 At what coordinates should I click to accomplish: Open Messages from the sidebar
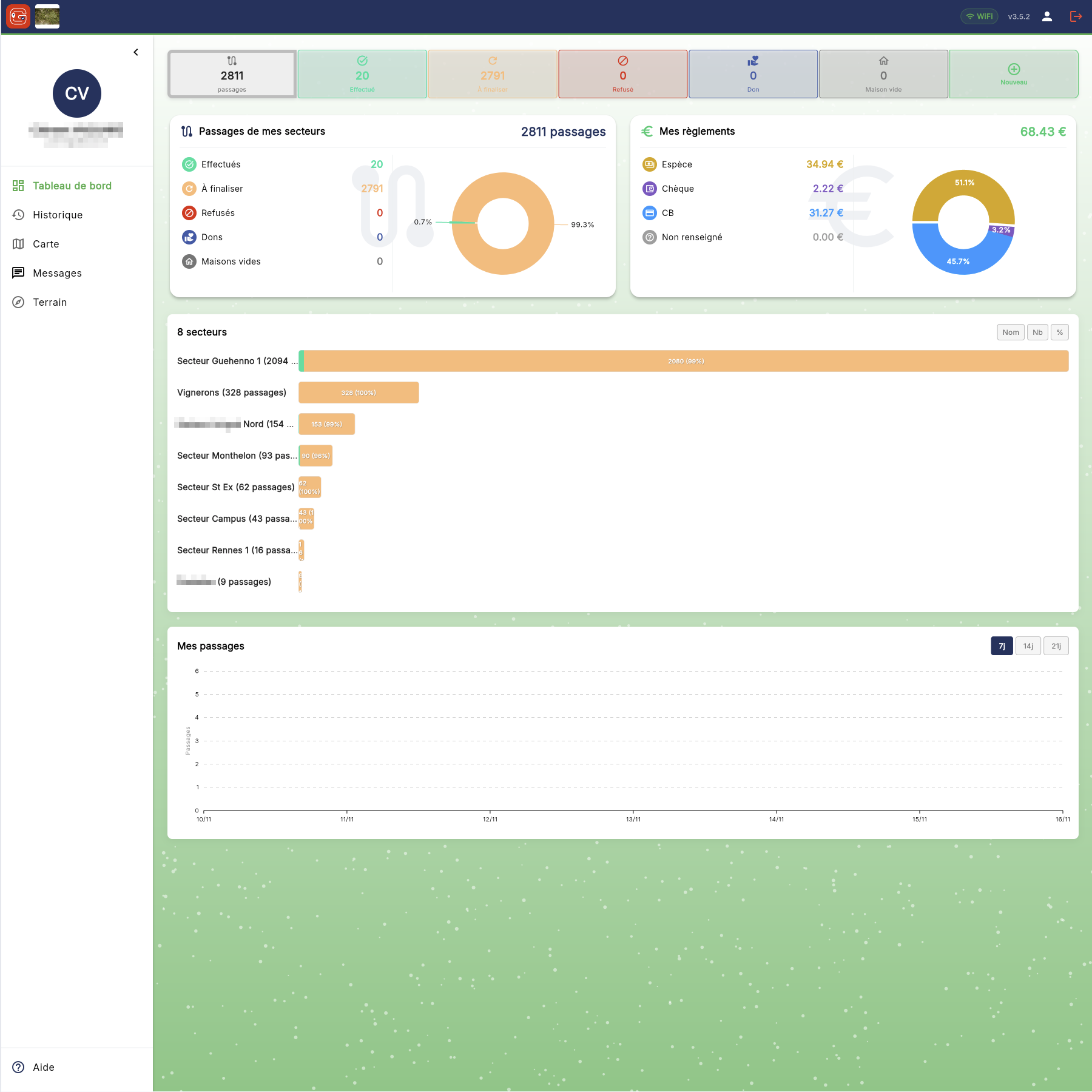click(57, 273)
